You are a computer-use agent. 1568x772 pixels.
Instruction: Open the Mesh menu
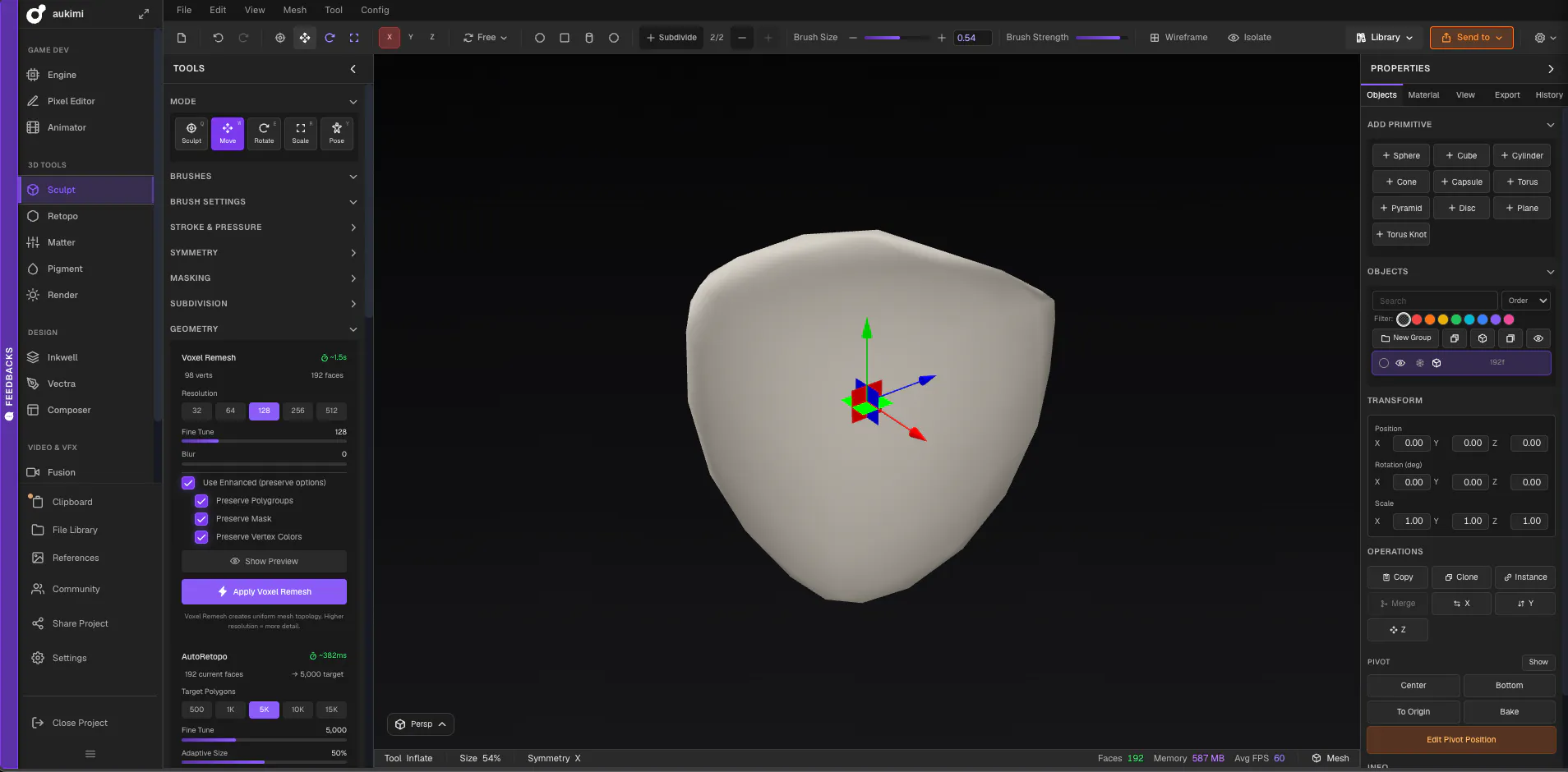(x=295, y=10)
